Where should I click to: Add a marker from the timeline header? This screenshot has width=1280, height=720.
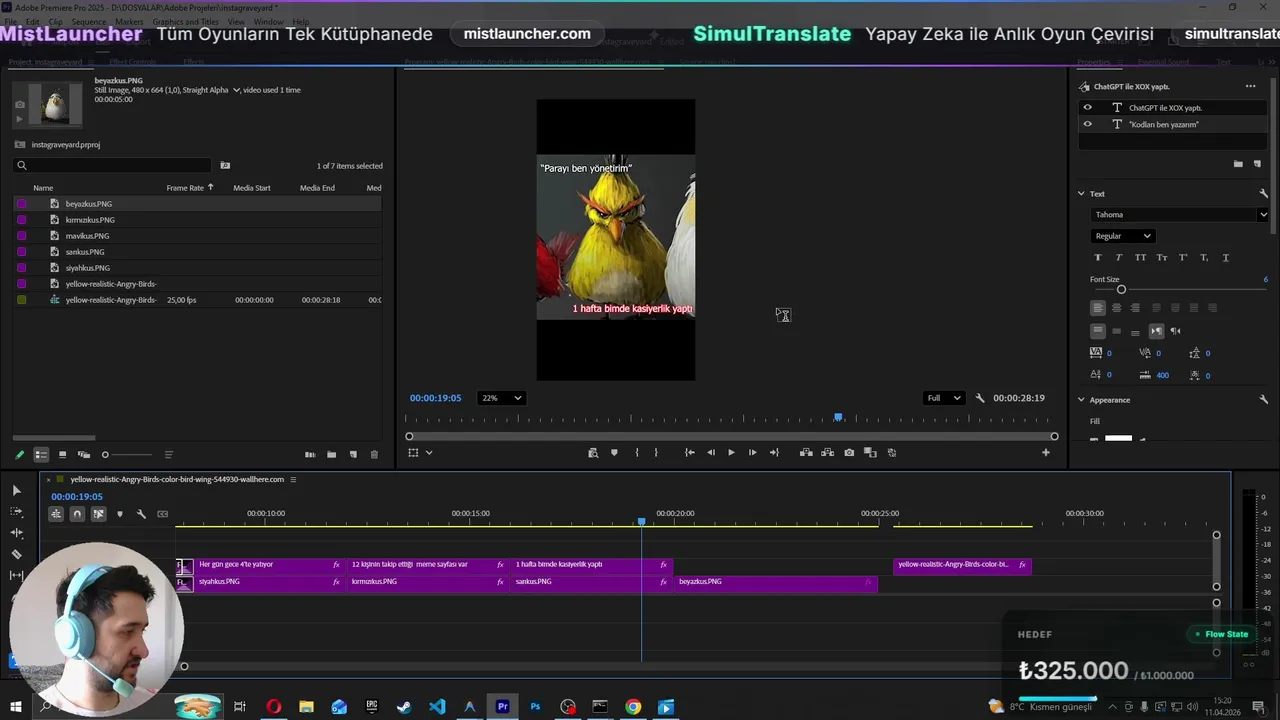click(120, 514)
